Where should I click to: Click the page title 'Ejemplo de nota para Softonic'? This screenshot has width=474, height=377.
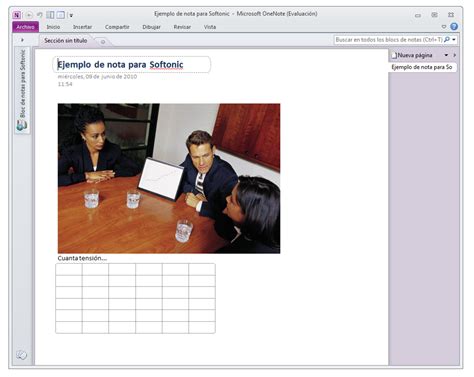point(120,65)
